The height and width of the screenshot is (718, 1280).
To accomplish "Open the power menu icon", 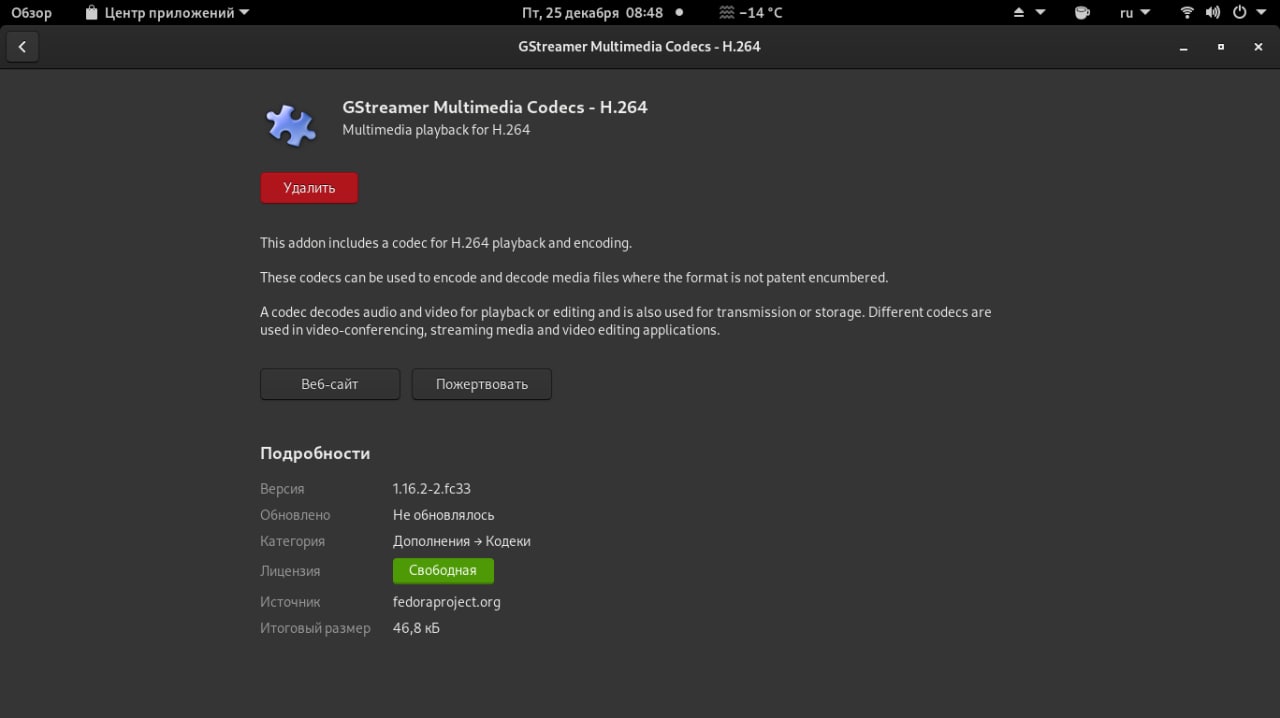I will 1240,13.
